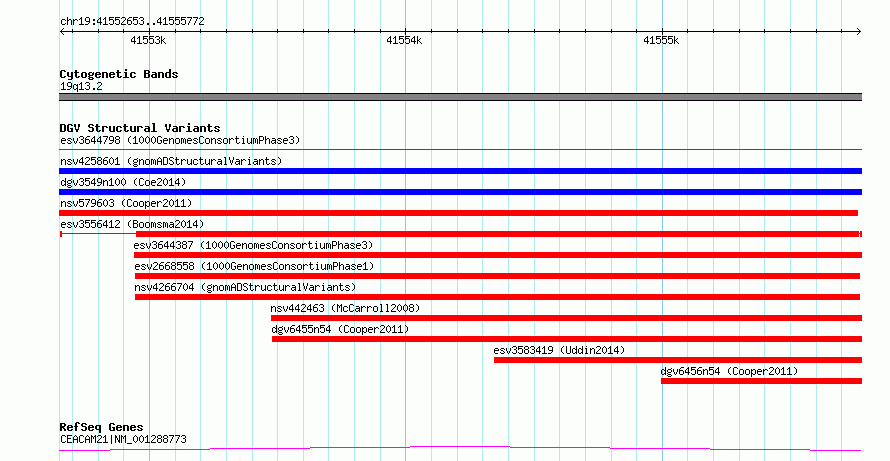
Task: Click the red dgv6456n54 variant bar
Action: (x=761, y=381)
